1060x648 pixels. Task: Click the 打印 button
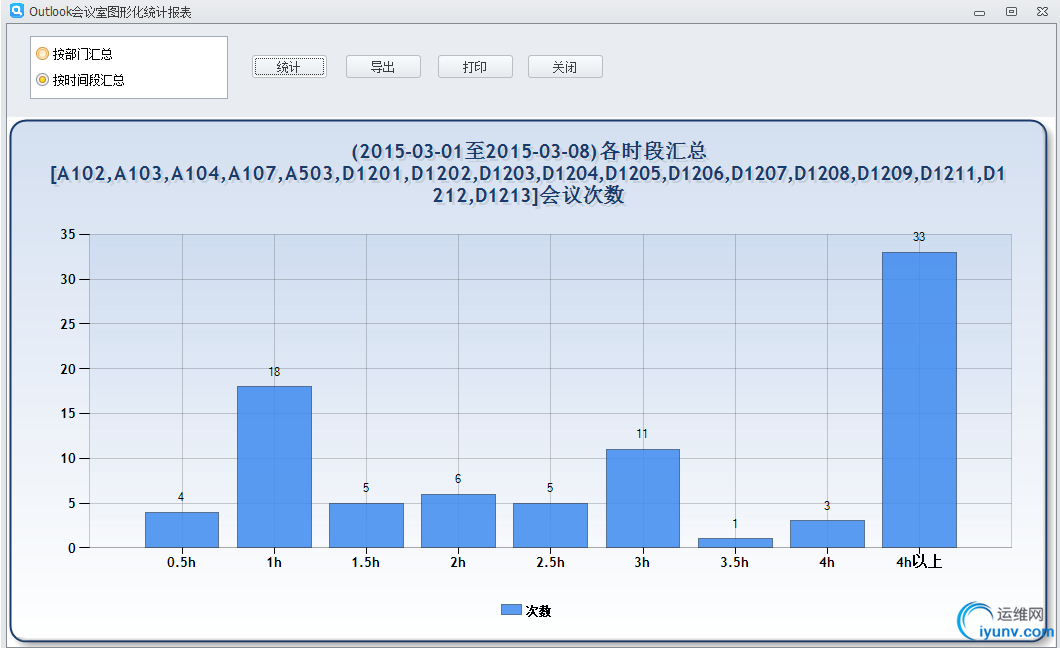[x=475, y=67]
